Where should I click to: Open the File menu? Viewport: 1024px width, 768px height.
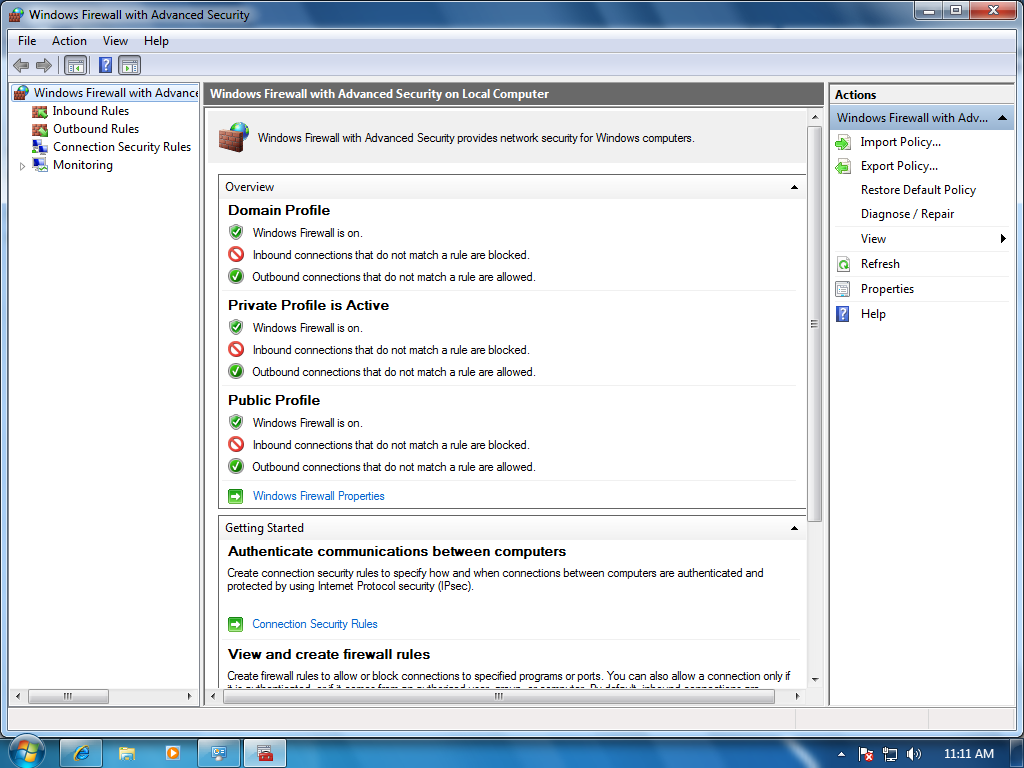pyautogui.click(x=27, y=40)
